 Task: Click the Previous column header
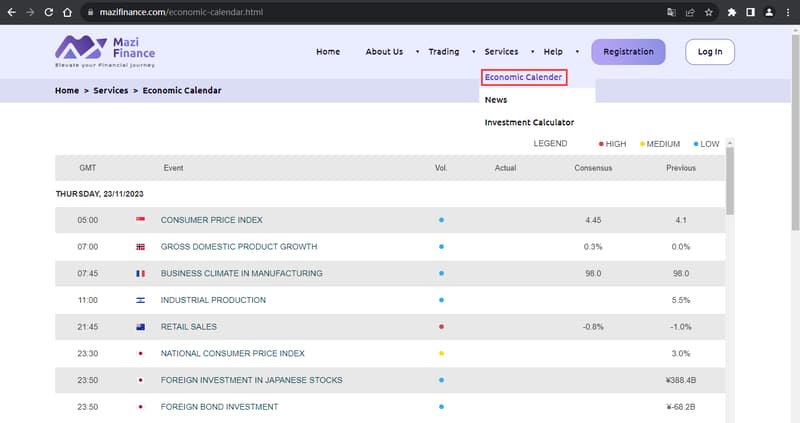(x=681, y=168)
